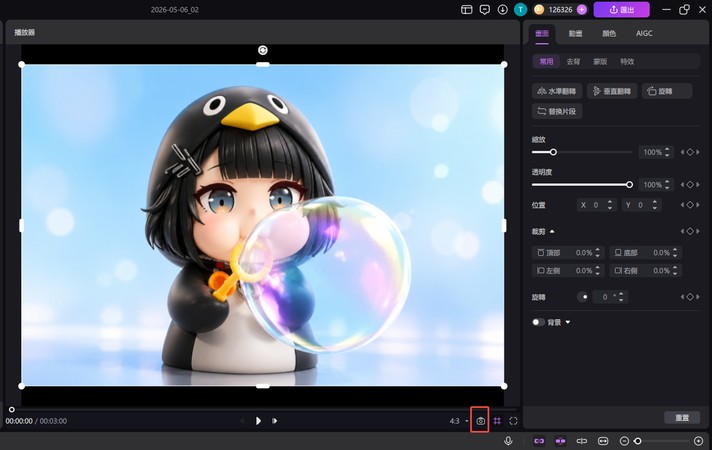Select the 常用 sub-tab
Viewport: 712px width, 450px height.
(x=546, y=61)
